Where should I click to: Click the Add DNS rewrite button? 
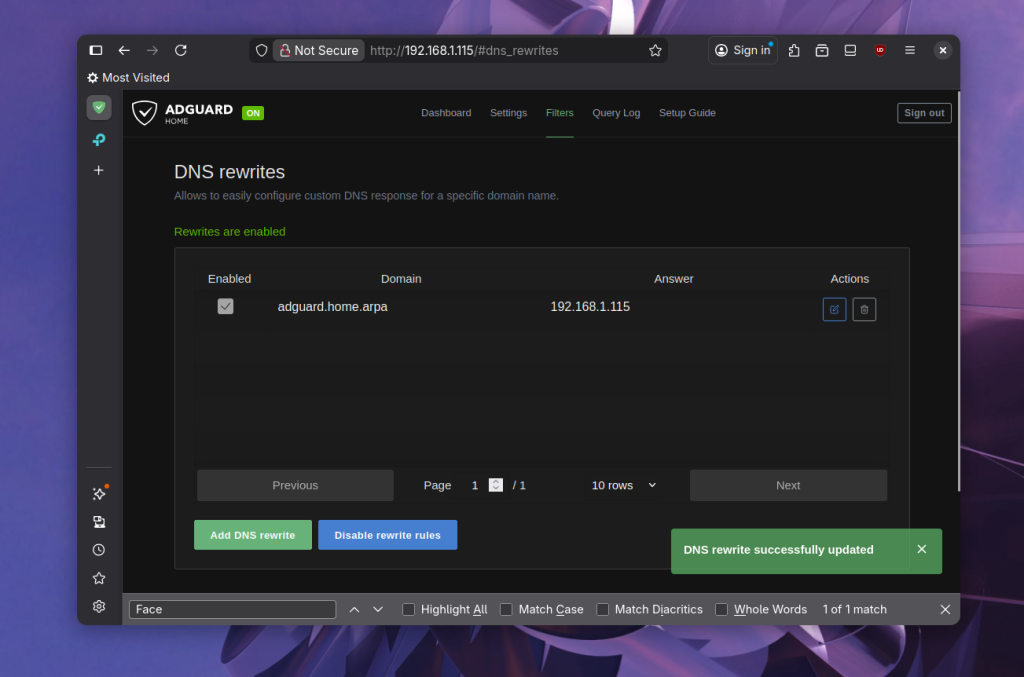253,535
